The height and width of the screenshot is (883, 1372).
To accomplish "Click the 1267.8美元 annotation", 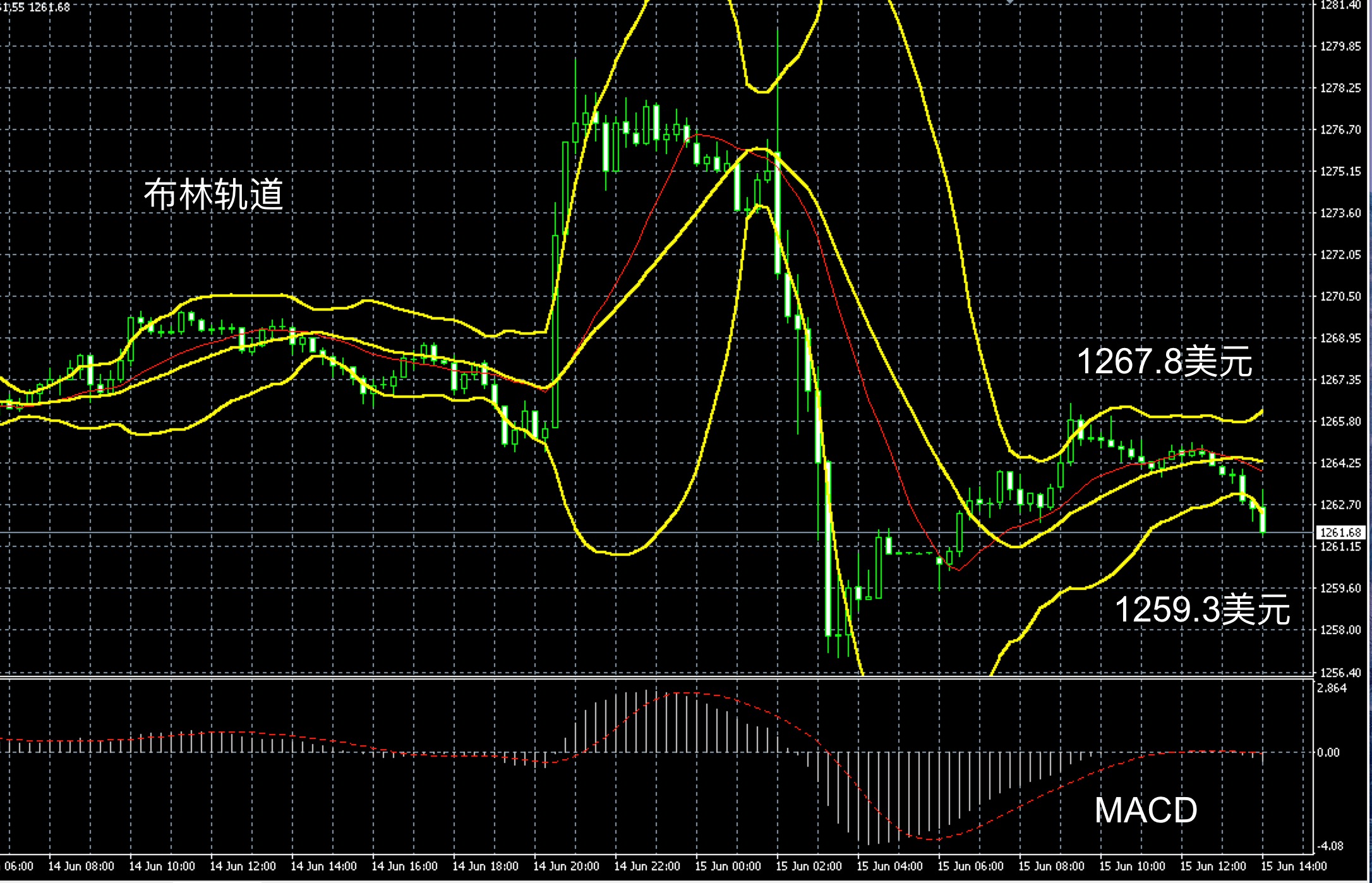I will point(1164,362).
